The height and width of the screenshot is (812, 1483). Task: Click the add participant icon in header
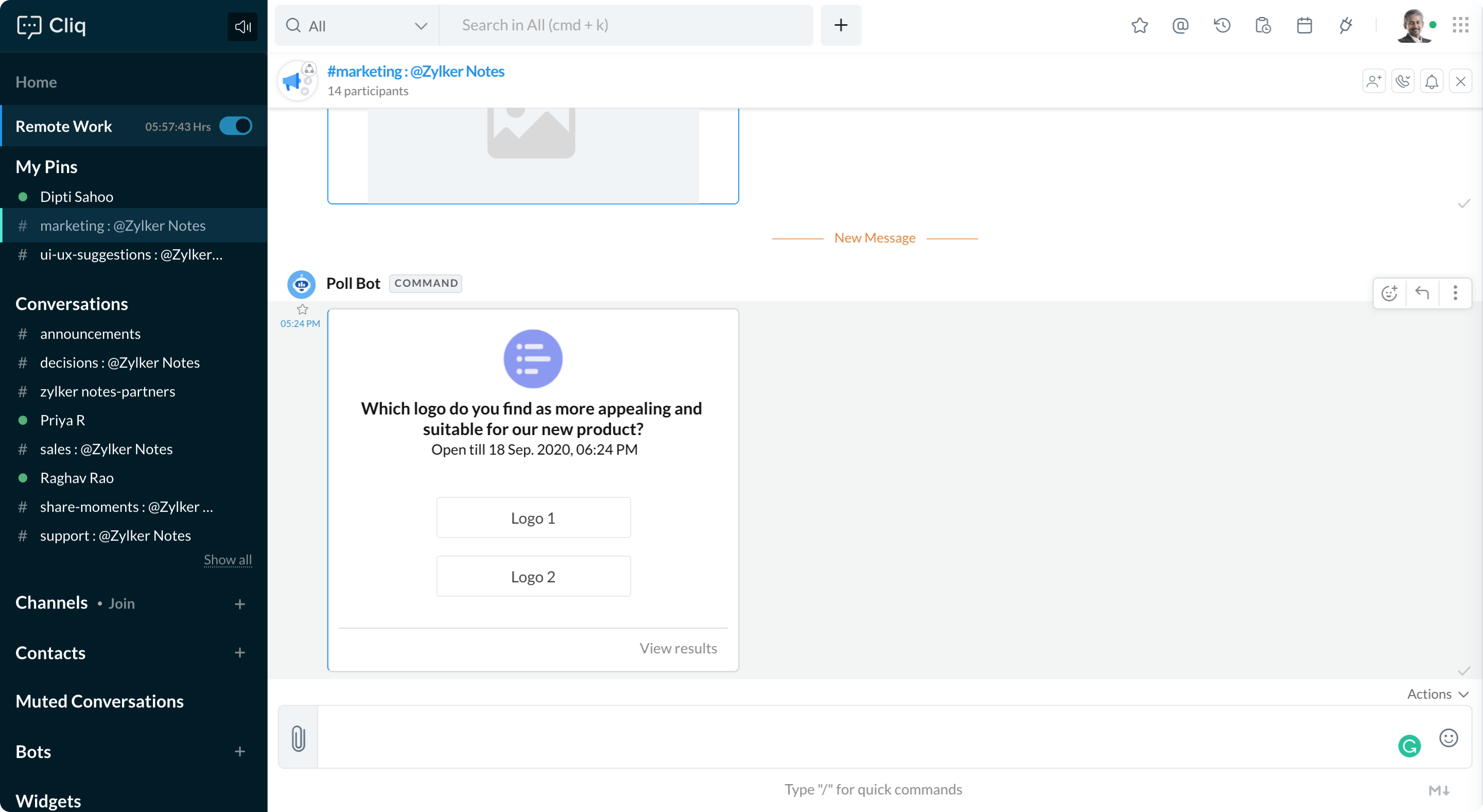(1374, 81)
